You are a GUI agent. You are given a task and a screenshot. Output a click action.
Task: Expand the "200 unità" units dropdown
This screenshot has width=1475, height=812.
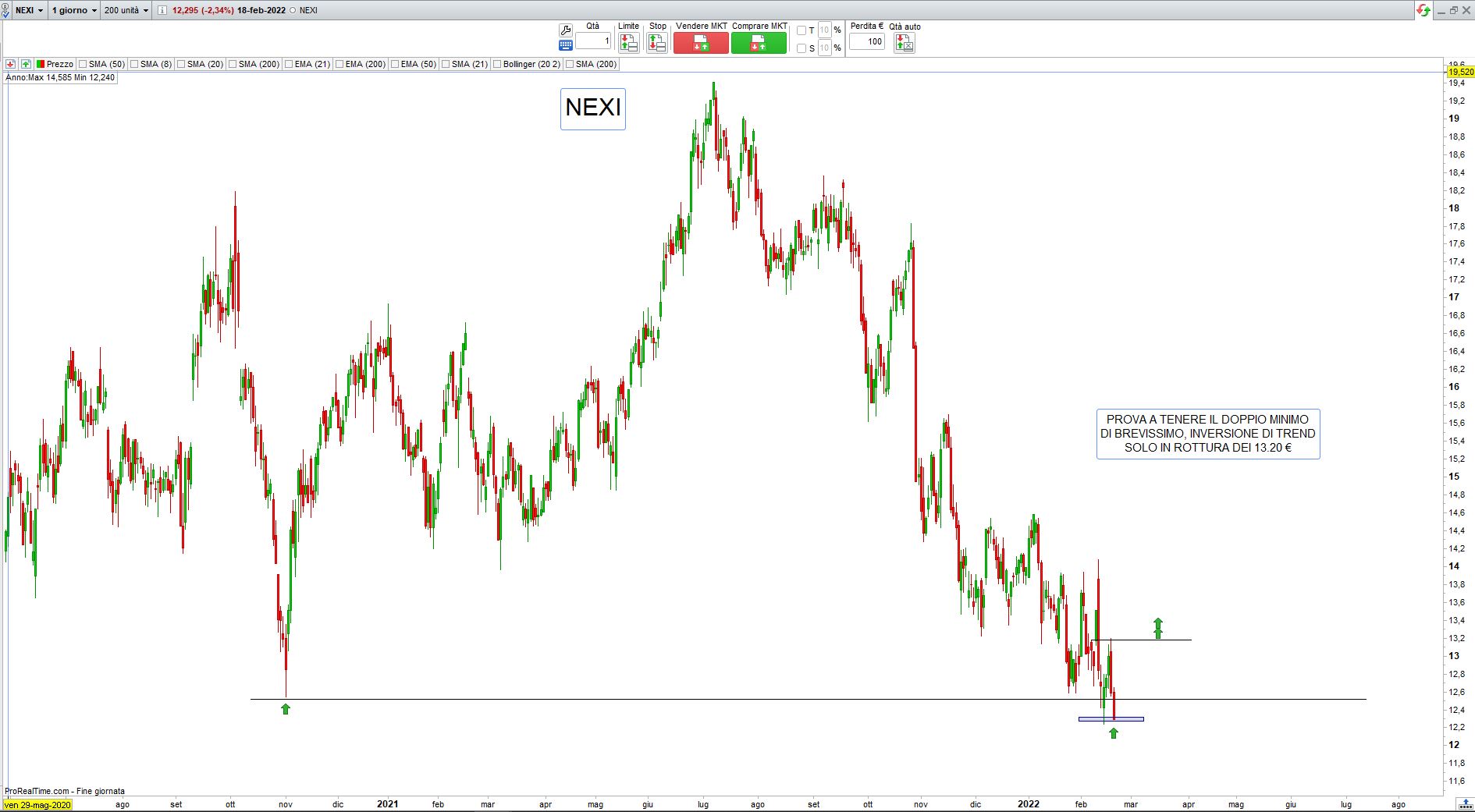(x=126, y=10)
